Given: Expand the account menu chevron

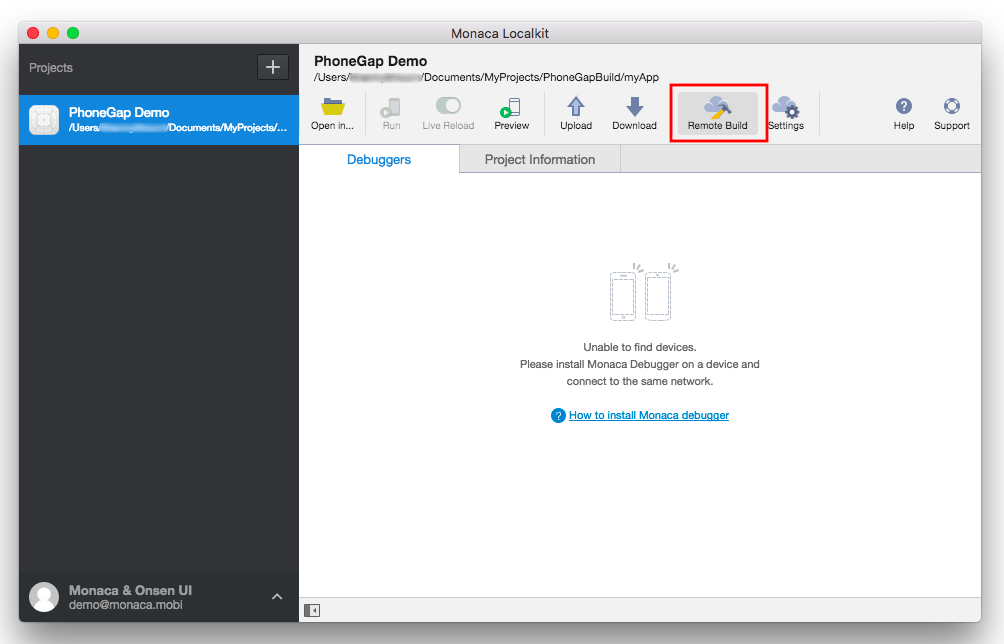Looking at the screenshot, I should tap(277, 597).
